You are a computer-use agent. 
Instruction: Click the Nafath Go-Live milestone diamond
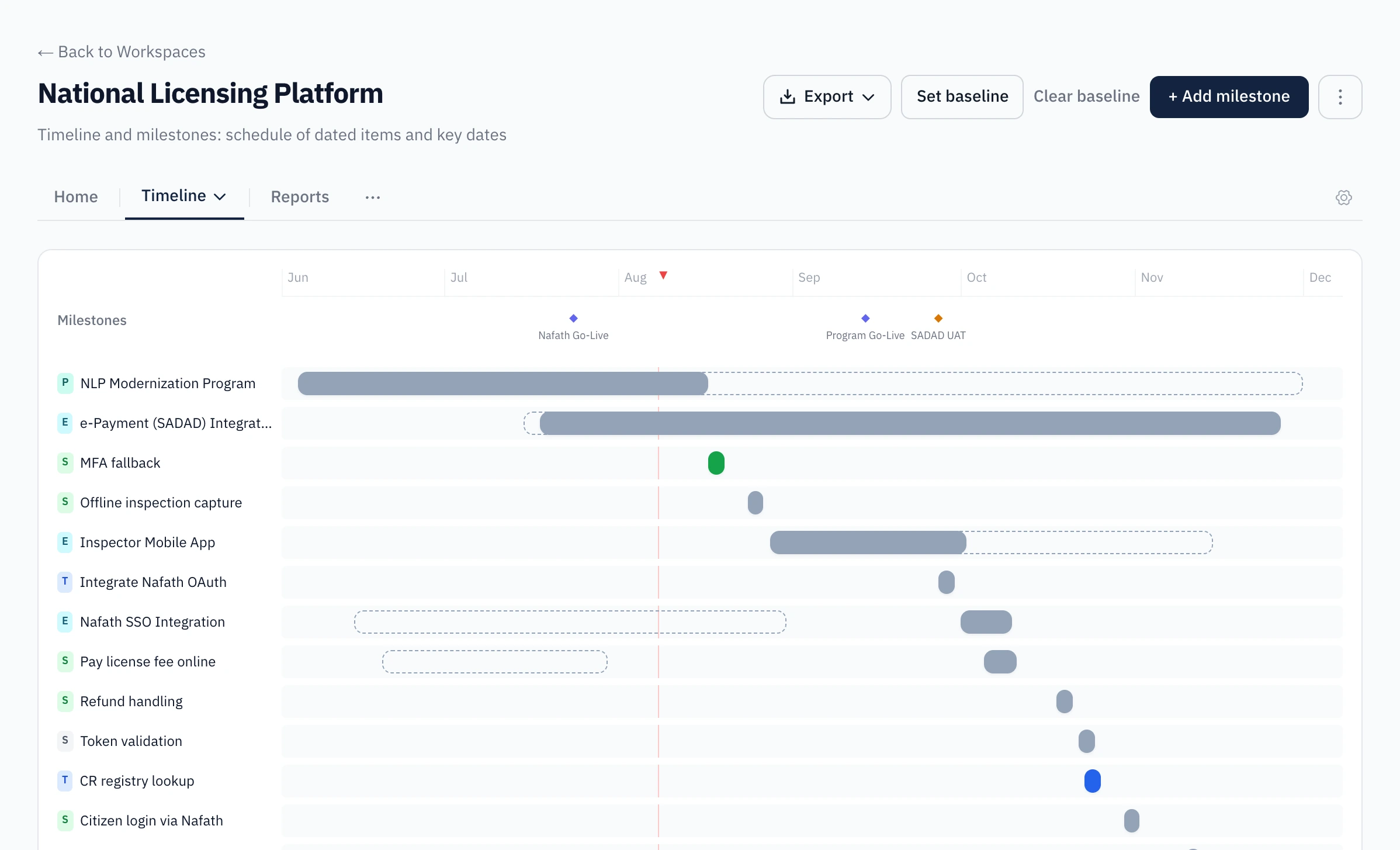(x=573, y=319)
